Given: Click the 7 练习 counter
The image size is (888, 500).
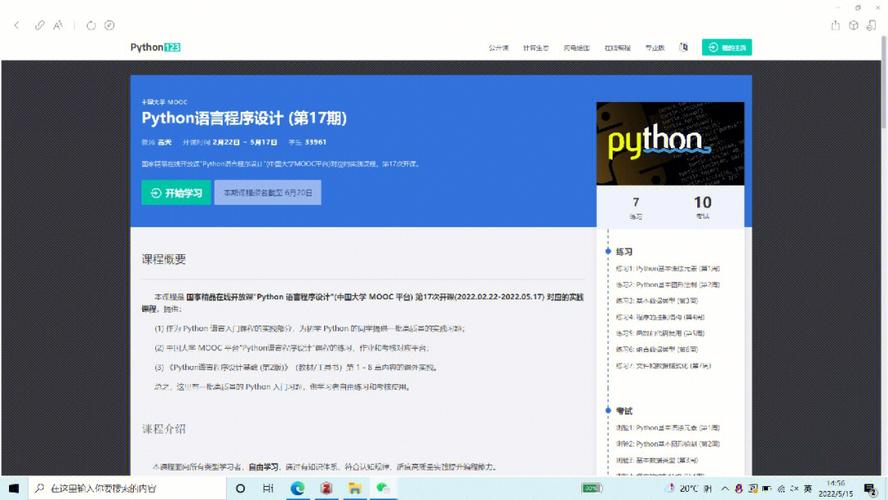Looking at the screenshot, I should [635, 208].
